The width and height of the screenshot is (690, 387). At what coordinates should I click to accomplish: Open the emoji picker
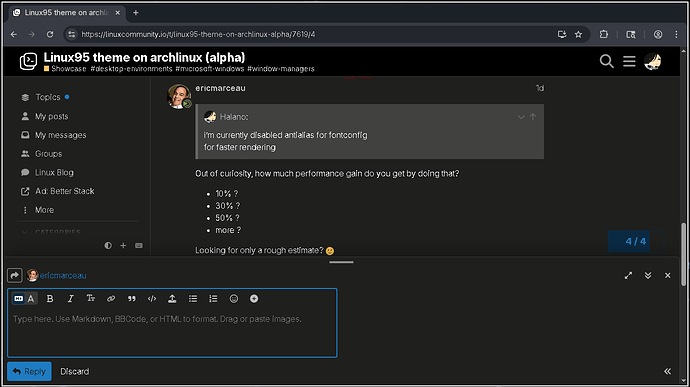[x=234, y=299]
